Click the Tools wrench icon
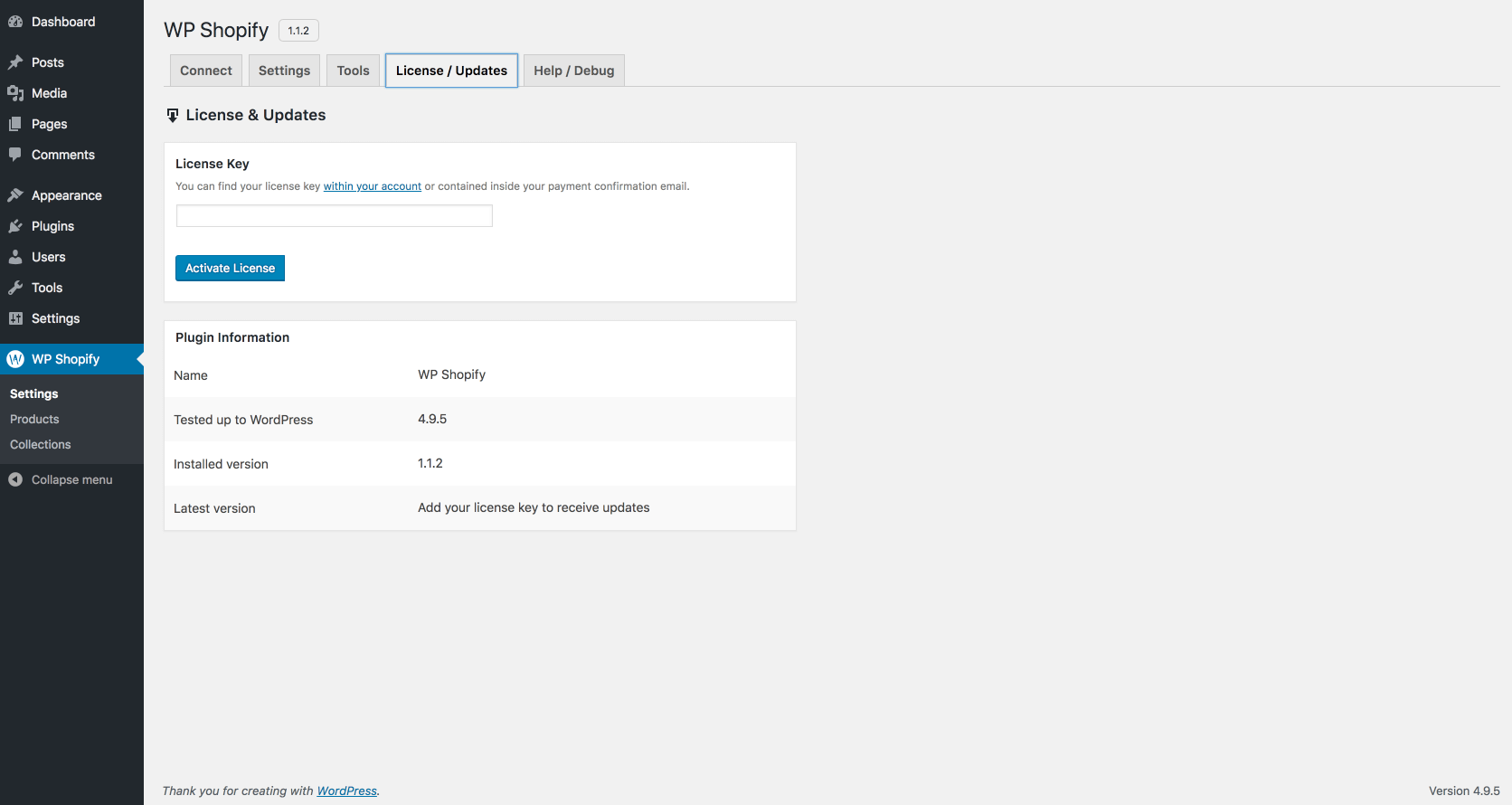 (x=15, y=288)
